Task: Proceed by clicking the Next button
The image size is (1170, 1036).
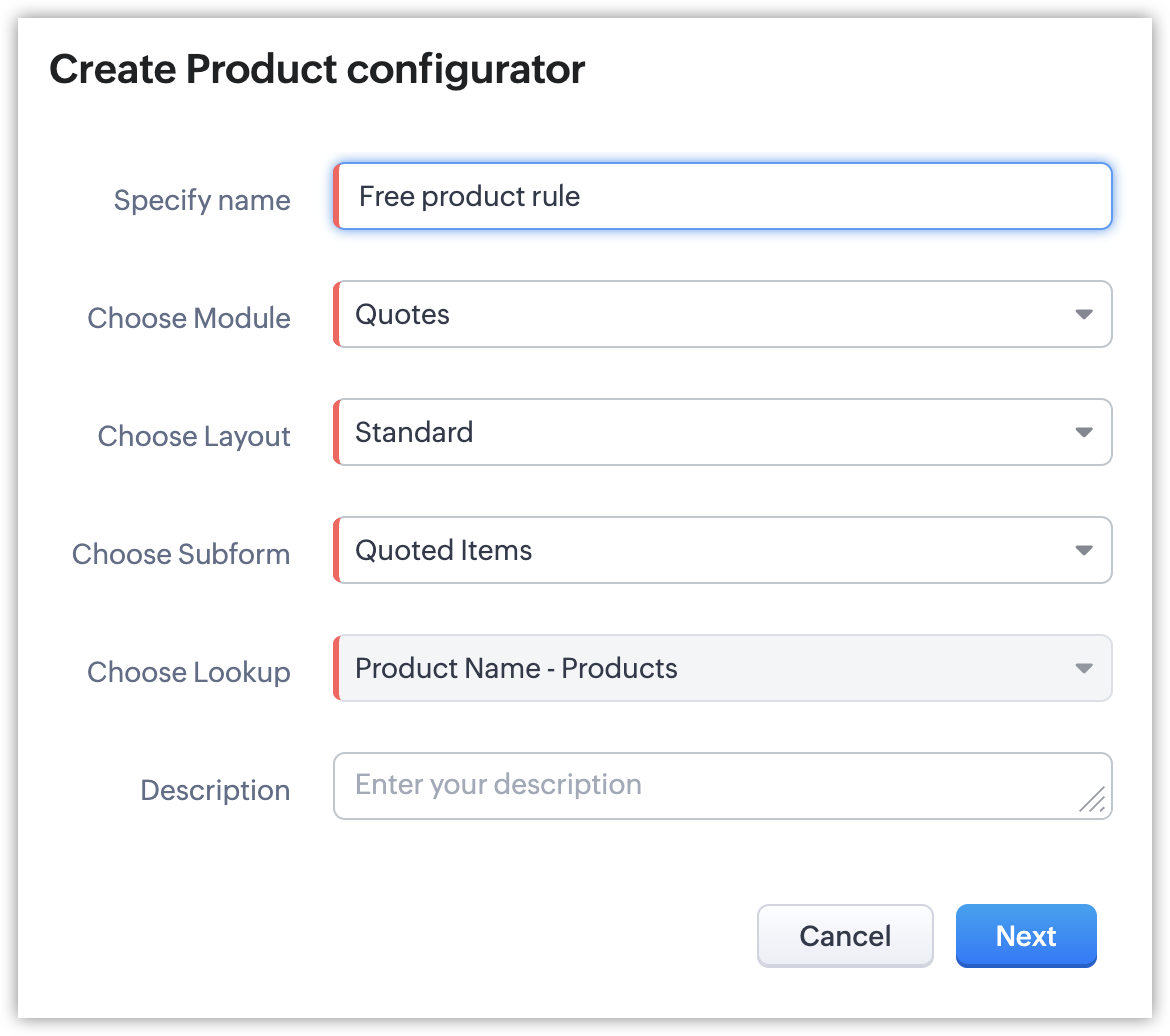Action: pyautogui.click(x=1026, y=936)
